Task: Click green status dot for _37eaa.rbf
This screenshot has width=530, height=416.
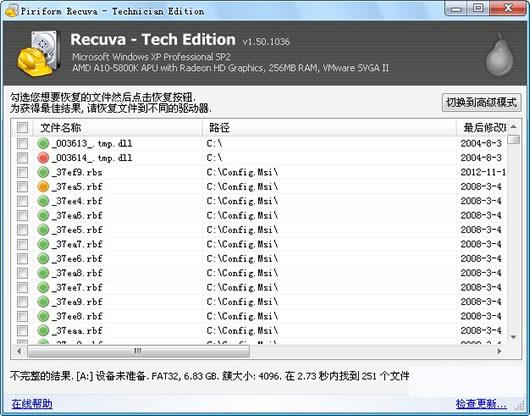Action: click(x=43, y=331)
